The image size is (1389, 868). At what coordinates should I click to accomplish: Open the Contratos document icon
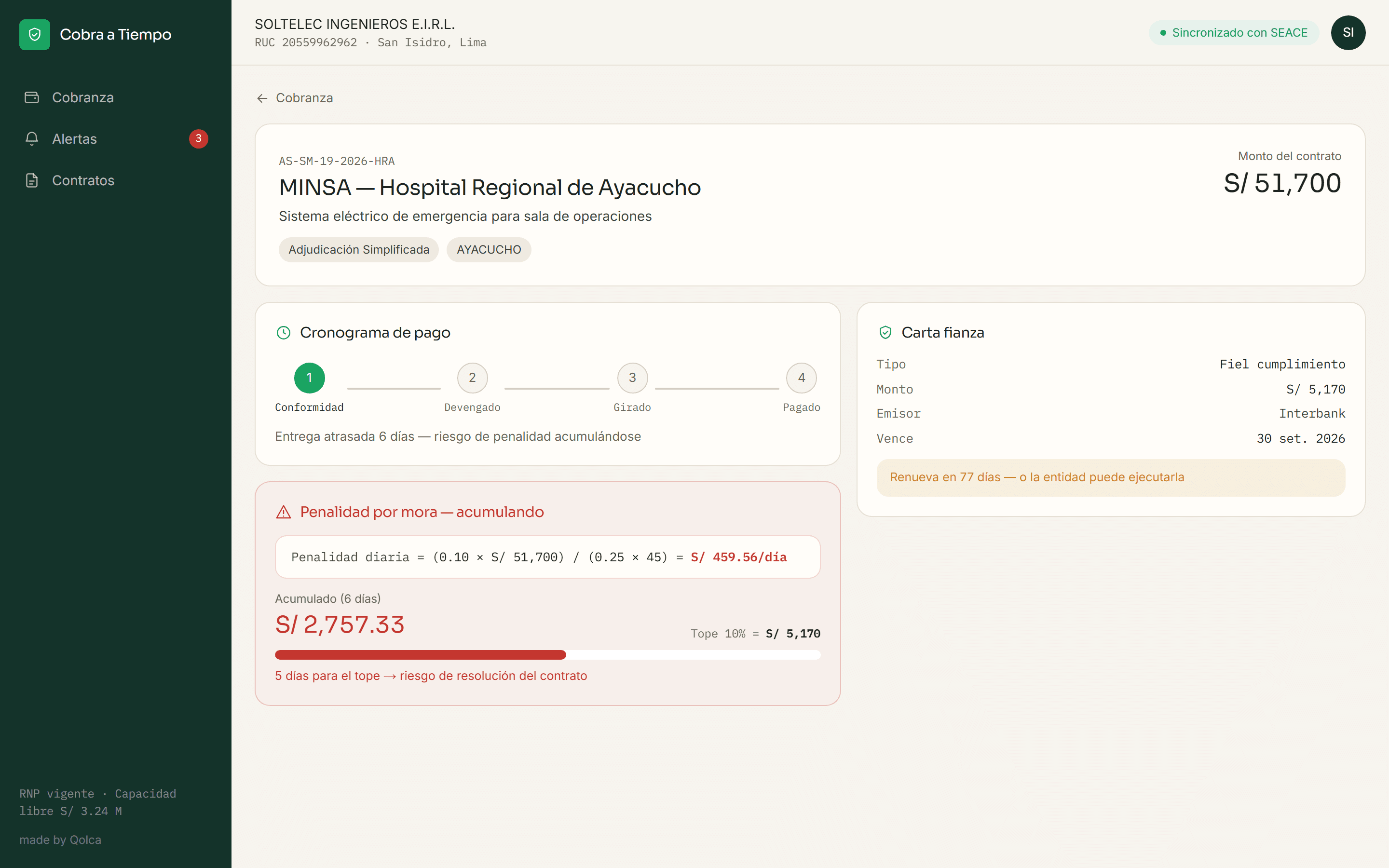coord(31,180)
